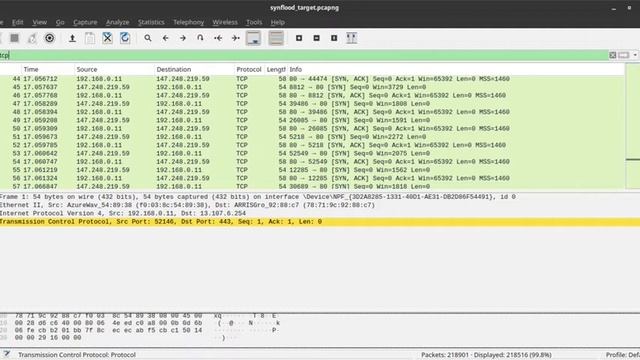Click the tcp display filter field
Screen dimensions: 640x360
[304, 55]
